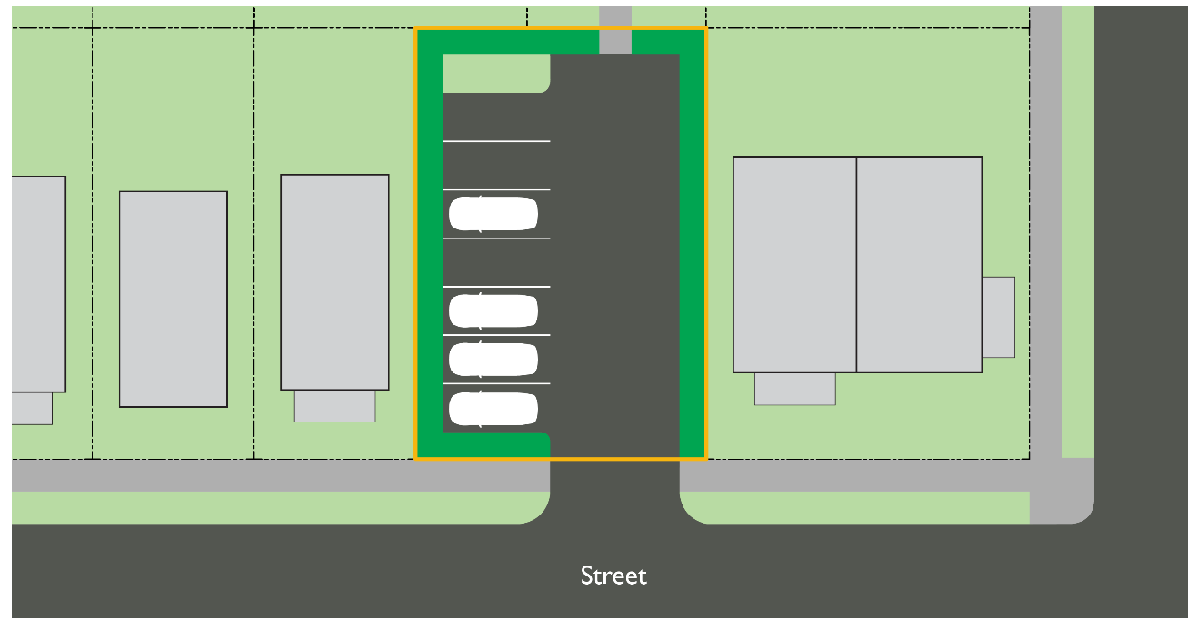Click the driveway entrance connecting to the street
The height and width of the screenshot is (632, 1203).
(615, 490)
